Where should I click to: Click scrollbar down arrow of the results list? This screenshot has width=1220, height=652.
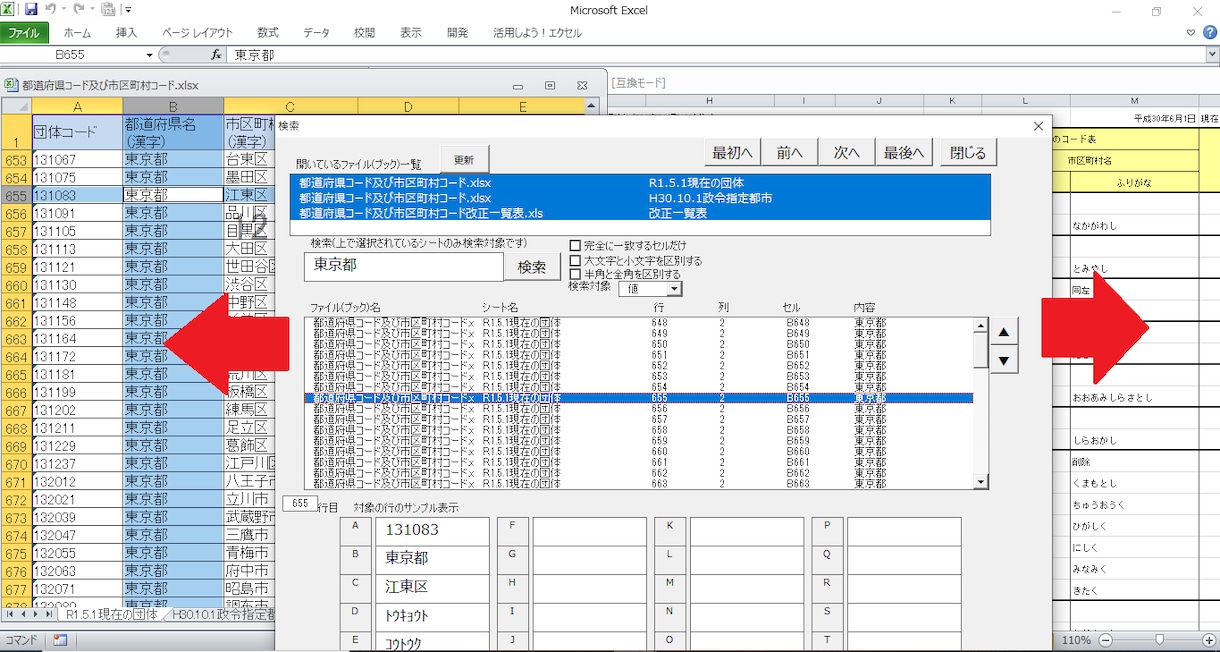980,482
